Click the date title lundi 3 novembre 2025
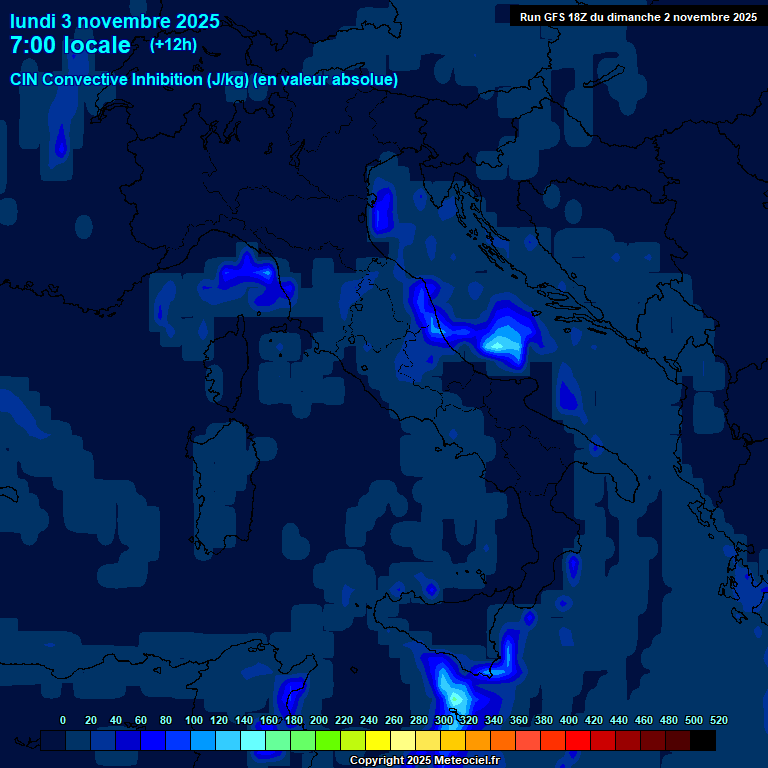768x768 pixels. [115, 21]
